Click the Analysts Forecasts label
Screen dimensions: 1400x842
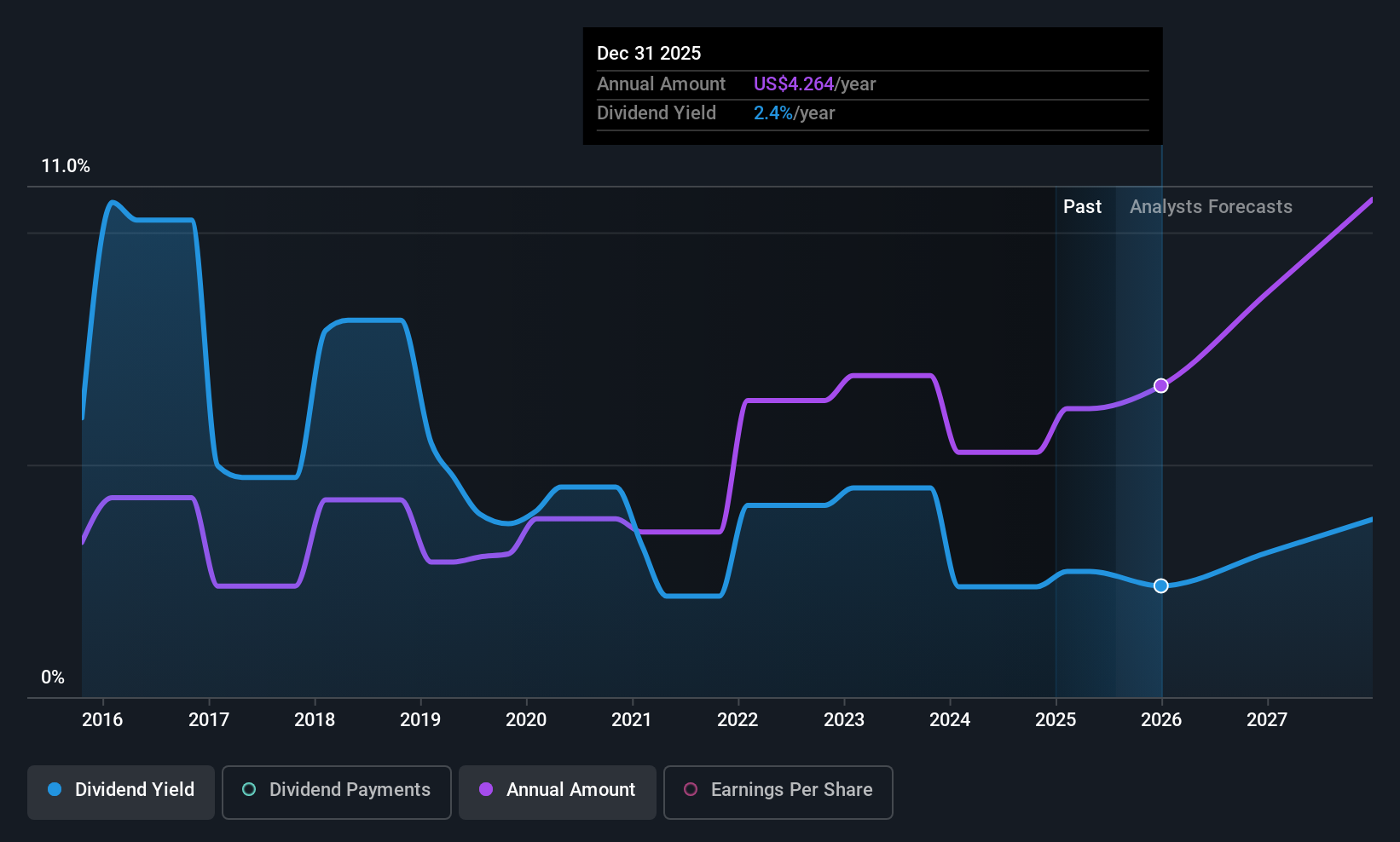(1211, 207)
